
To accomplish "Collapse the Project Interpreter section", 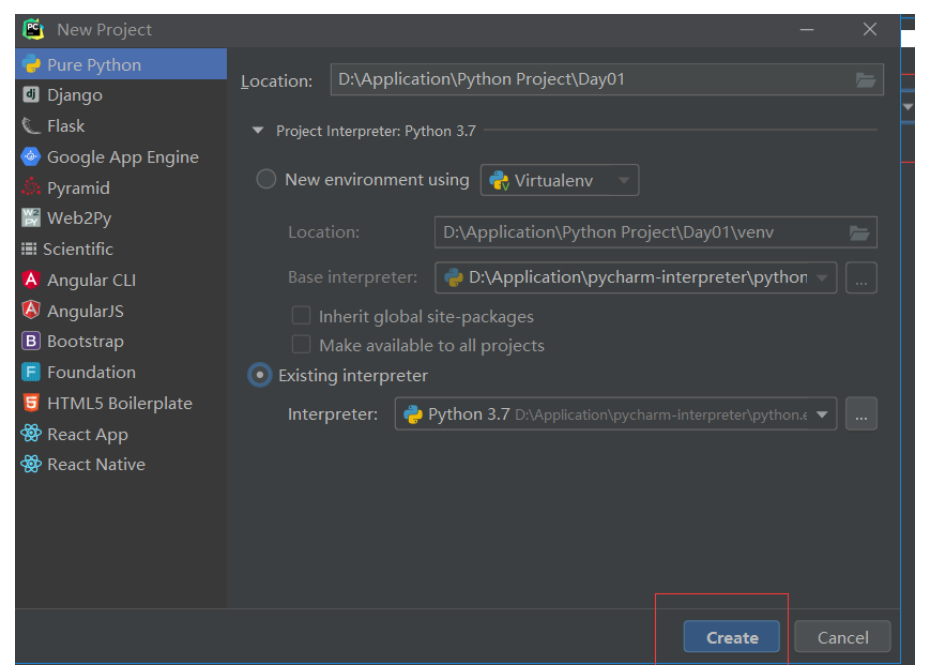I will point(258,131).
